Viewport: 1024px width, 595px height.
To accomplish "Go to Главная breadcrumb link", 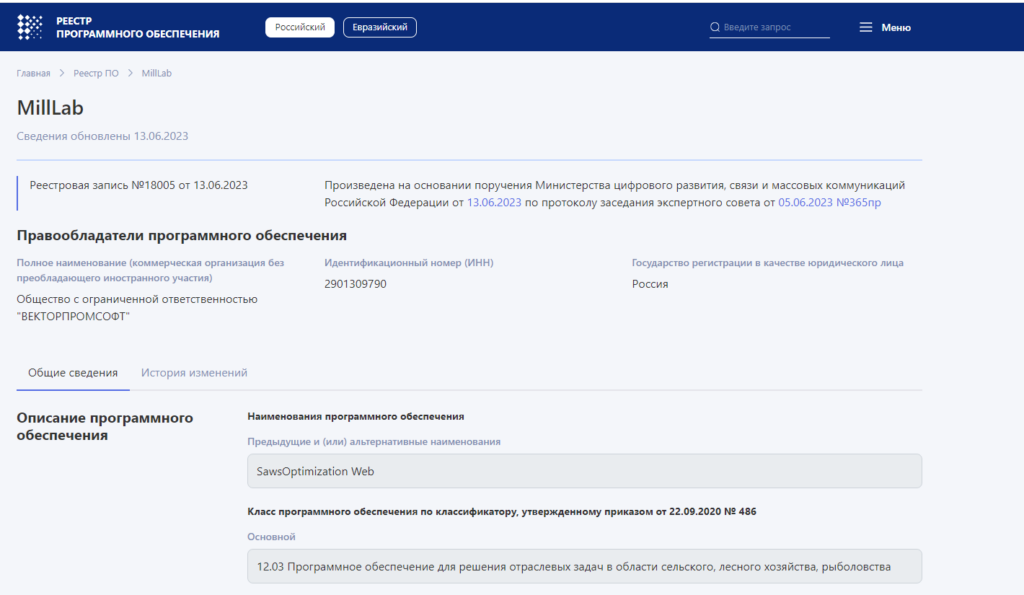I will click(33, 73).
